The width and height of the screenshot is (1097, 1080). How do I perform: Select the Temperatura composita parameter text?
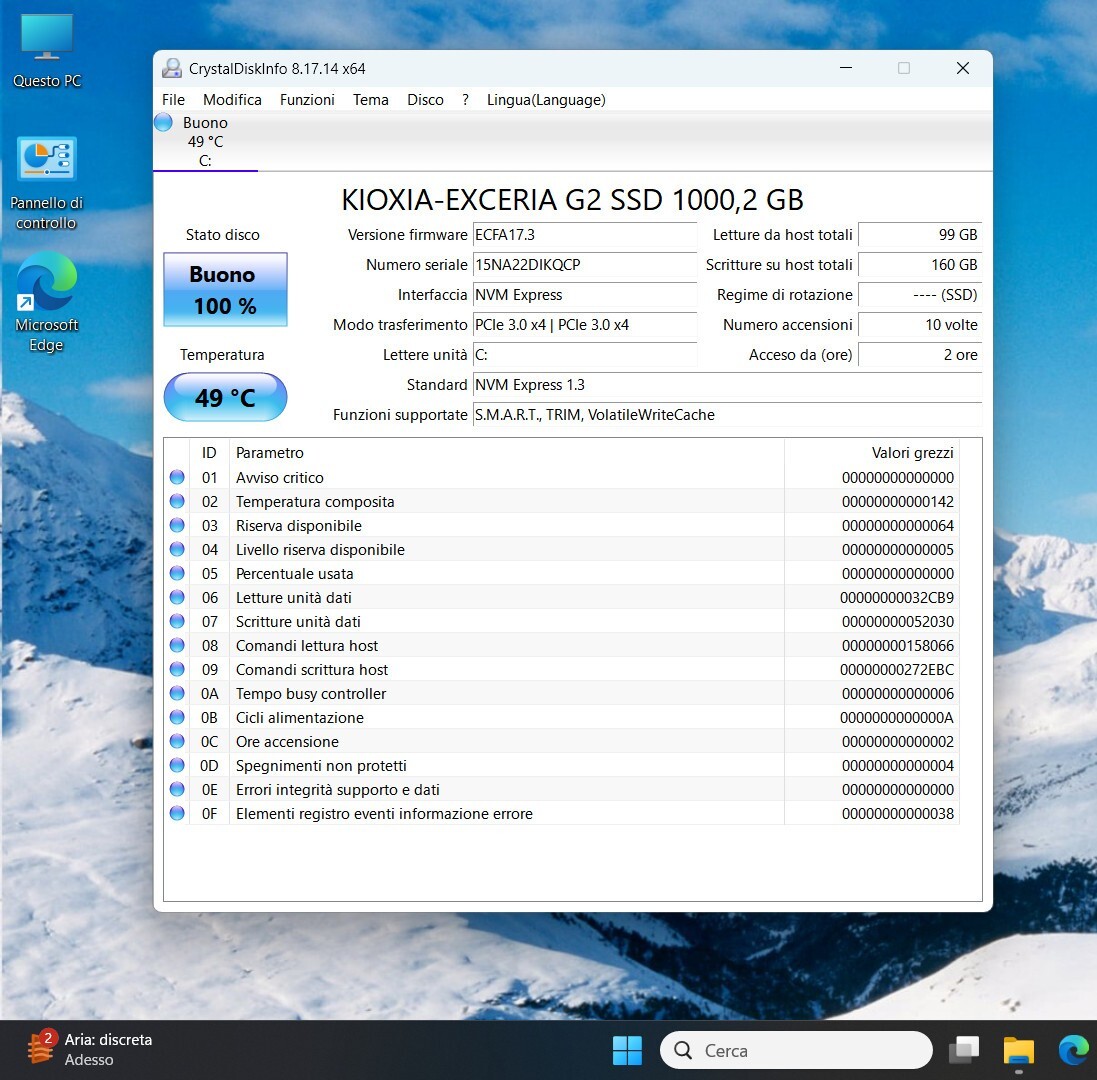[x=315, y=502]
